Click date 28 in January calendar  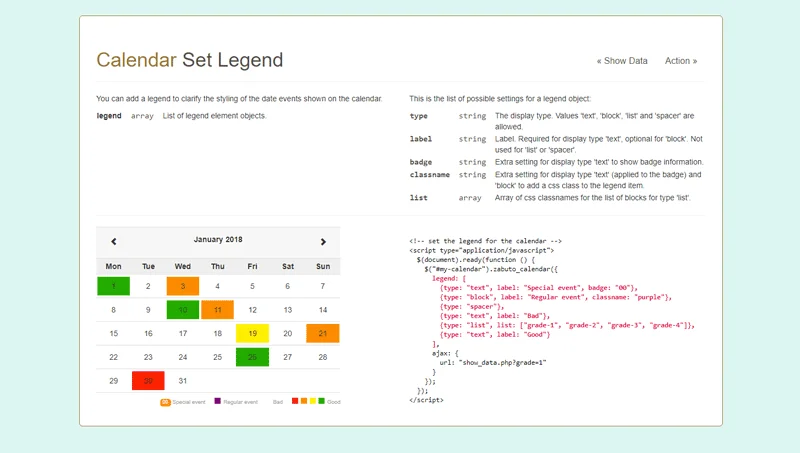tap(322, 357)
